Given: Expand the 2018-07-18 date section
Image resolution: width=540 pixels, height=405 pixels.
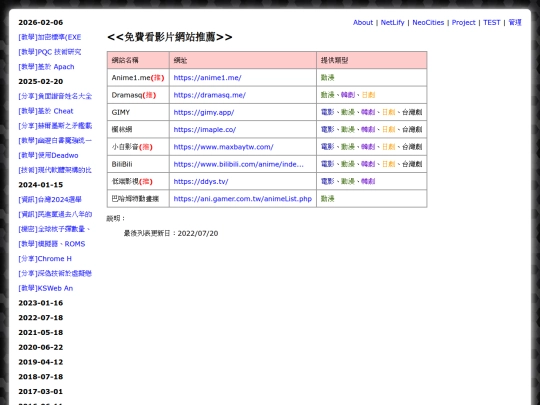Looking at the screenshot, I should [41, 377].
